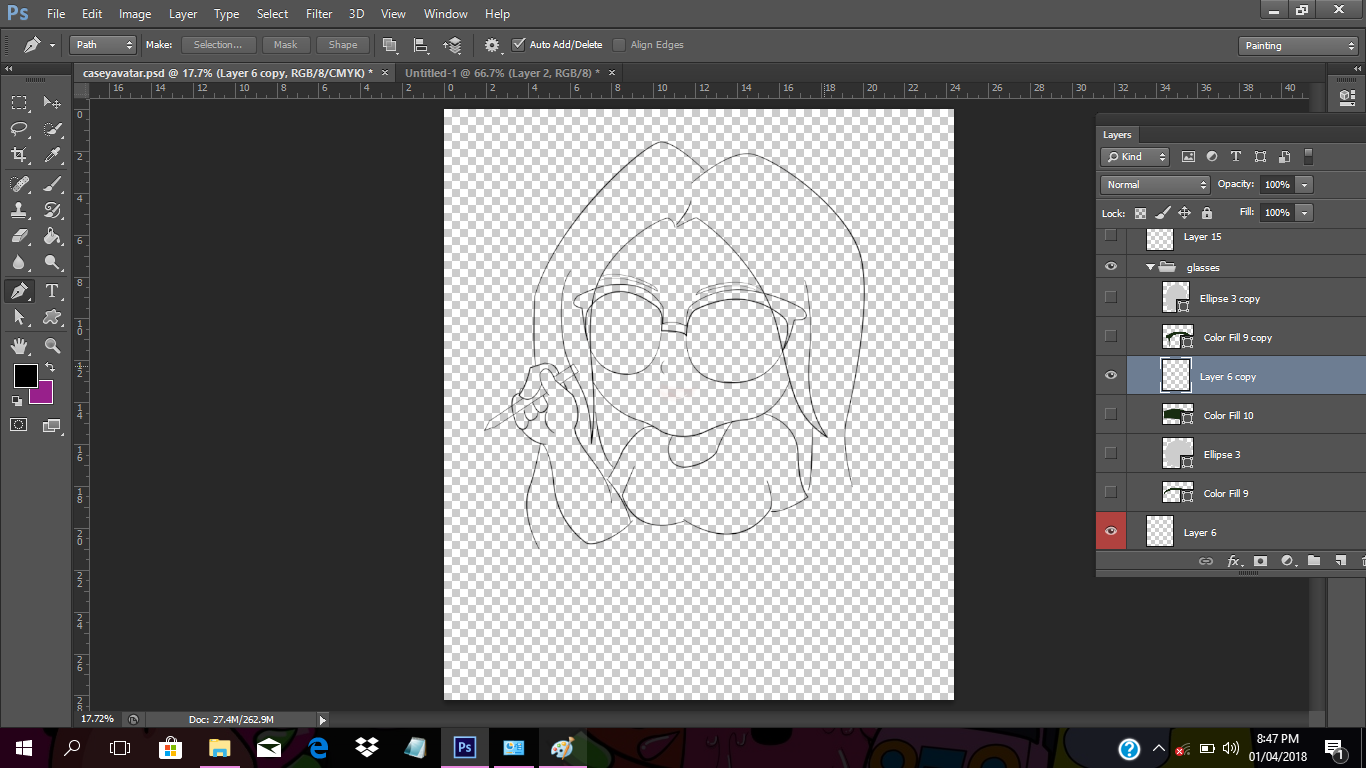Open pen tool gear options
This screenshot has height=768, width=1366.
pyautogui.click(x=492, y=45)
